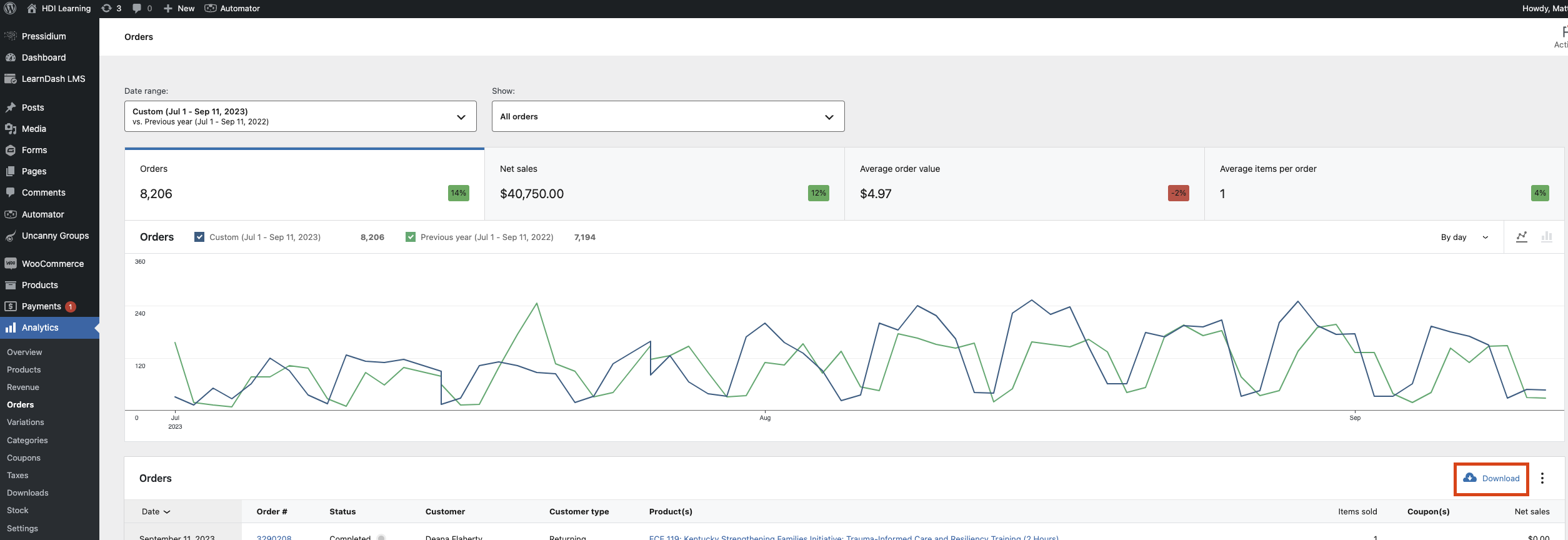Select the Average order value card
Image resolution: width=1568 pixels, height=540 pixels.
point(1024,184)
